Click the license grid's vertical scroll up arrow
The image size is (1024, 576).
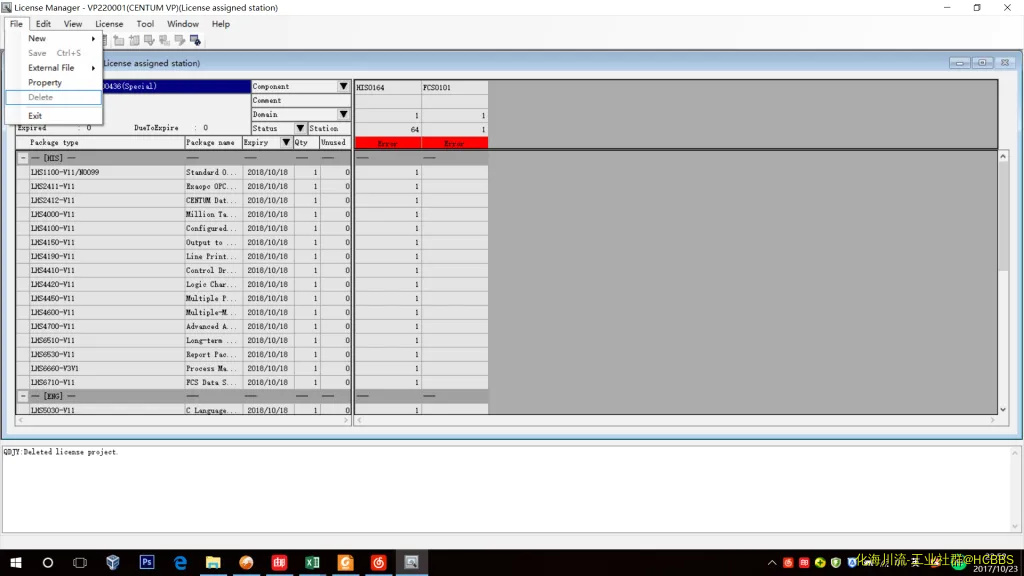point(1003,157)
